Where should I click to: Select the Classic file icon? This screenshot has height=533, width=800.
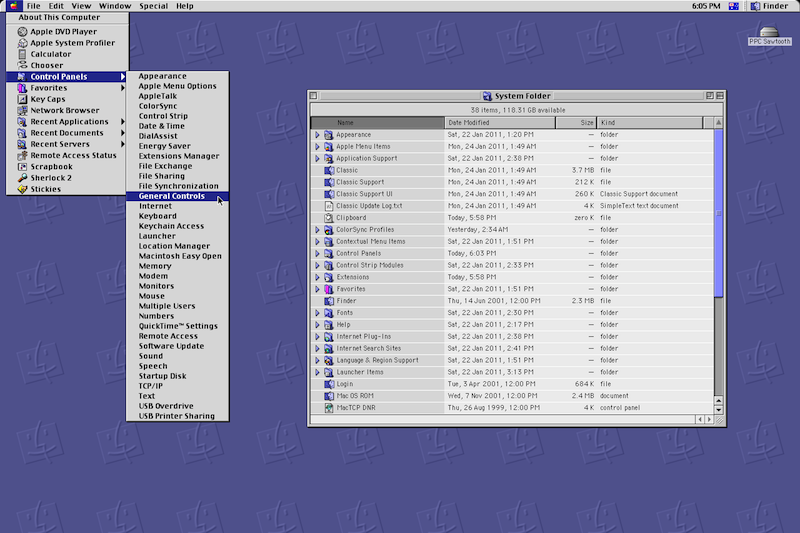[x=329, y=170]
